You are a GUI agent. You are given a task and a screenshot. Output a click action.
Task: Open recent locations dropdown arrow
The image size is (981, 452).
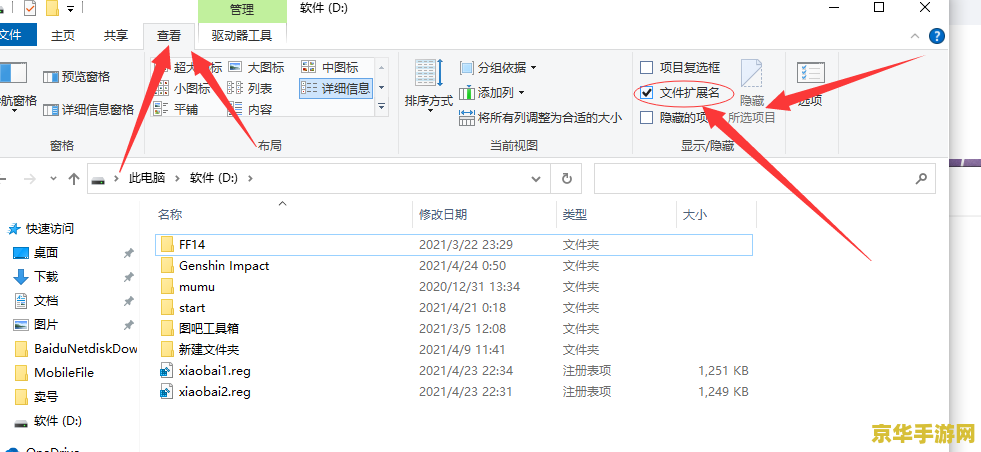pos(54,179)
